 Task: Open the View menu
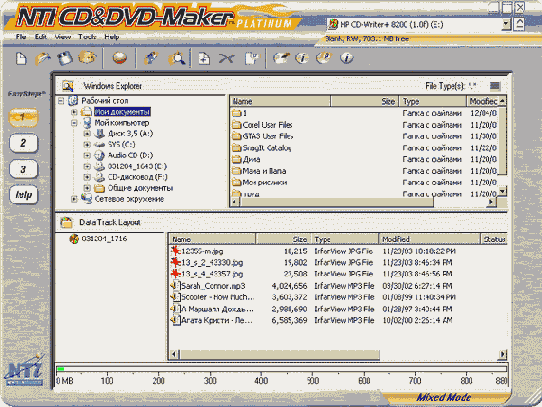pos(63,37)
